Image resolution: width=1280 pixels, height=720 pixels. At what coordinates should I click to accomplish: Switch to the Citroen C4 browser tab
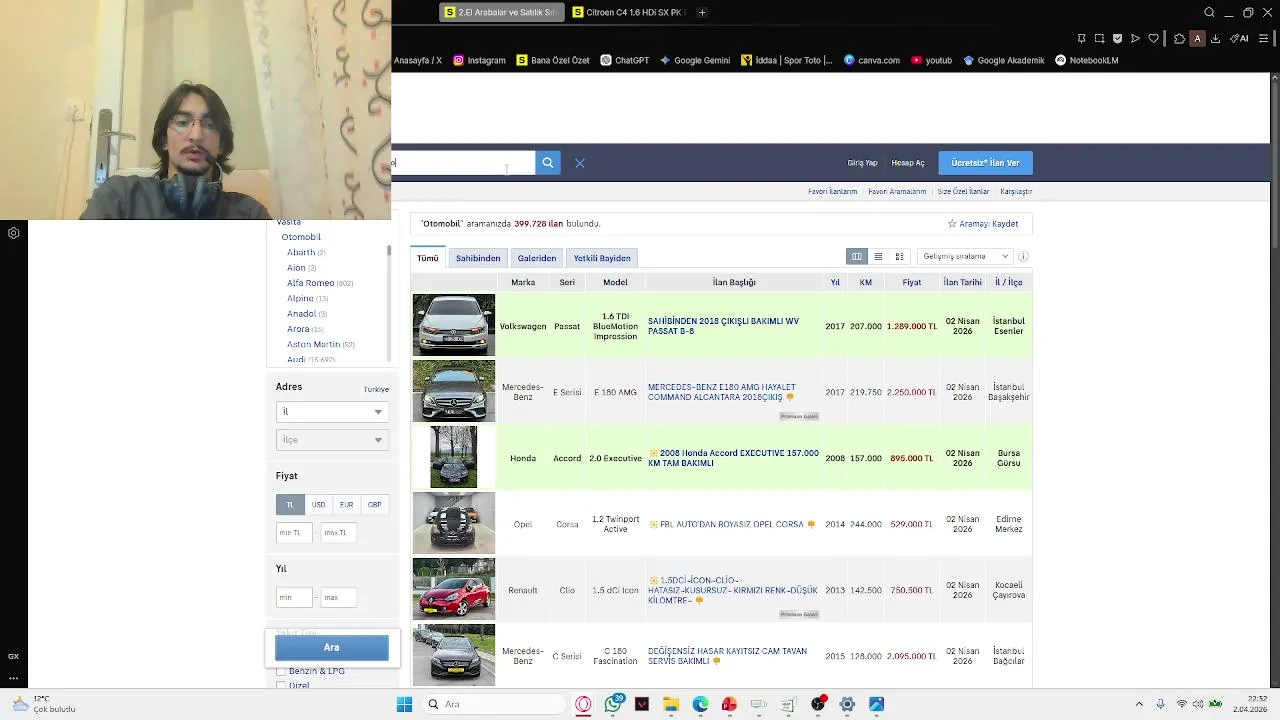(x=628, y=12)
